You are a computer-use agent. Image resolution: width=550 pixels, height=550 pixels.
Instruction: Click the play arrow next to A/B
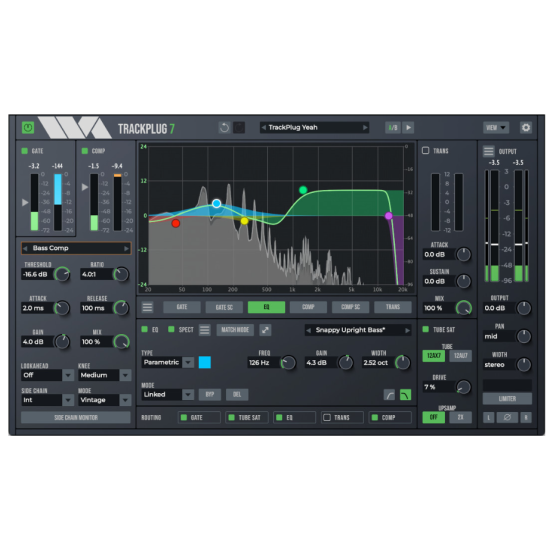[x=408, y=127]
